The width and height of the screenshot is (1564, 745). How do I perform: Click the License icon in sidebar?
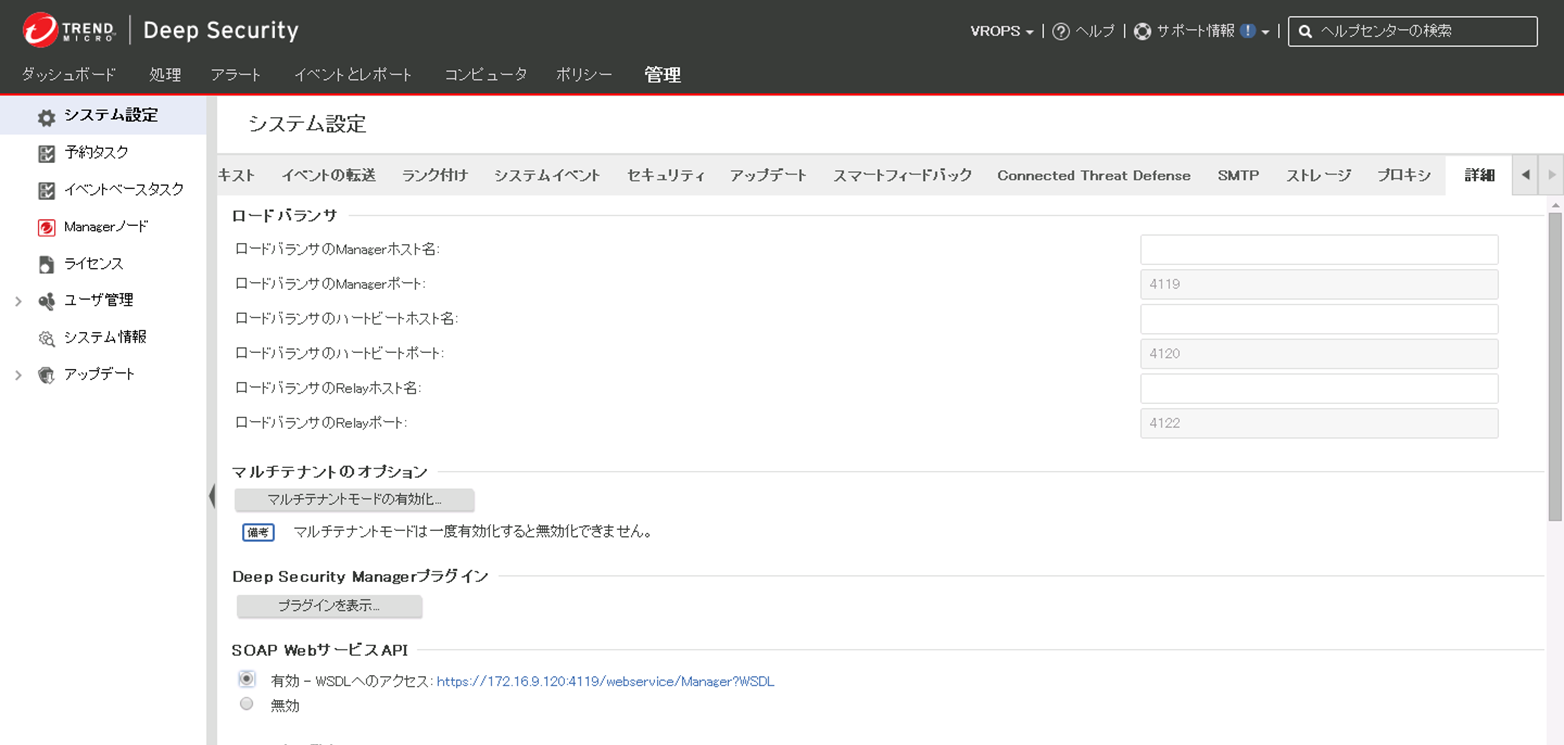pyautogui.click(x=46, y=264)
